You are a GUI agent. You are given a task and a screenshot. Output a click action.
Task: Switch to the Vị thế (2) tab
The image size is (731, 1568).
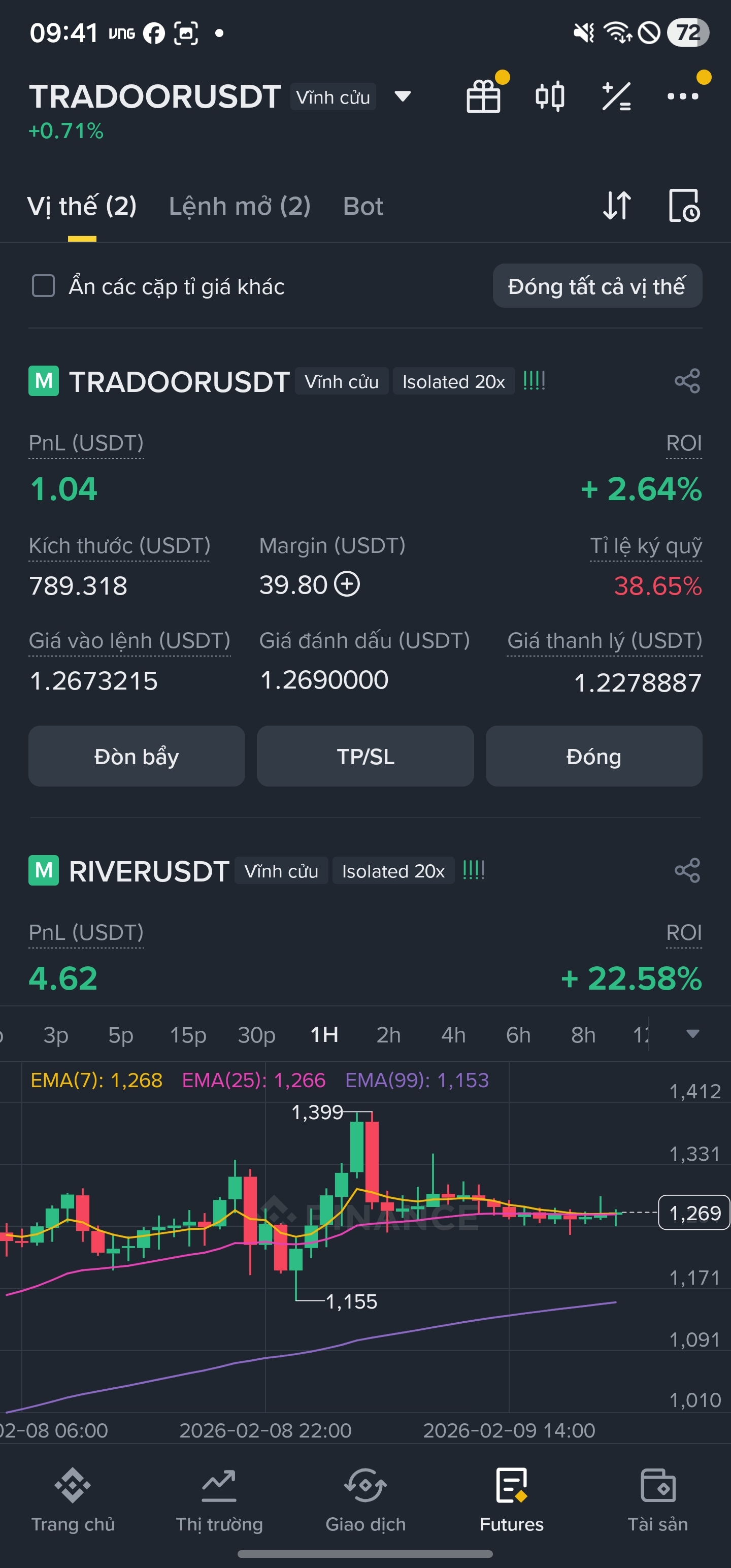coord(82,206)
